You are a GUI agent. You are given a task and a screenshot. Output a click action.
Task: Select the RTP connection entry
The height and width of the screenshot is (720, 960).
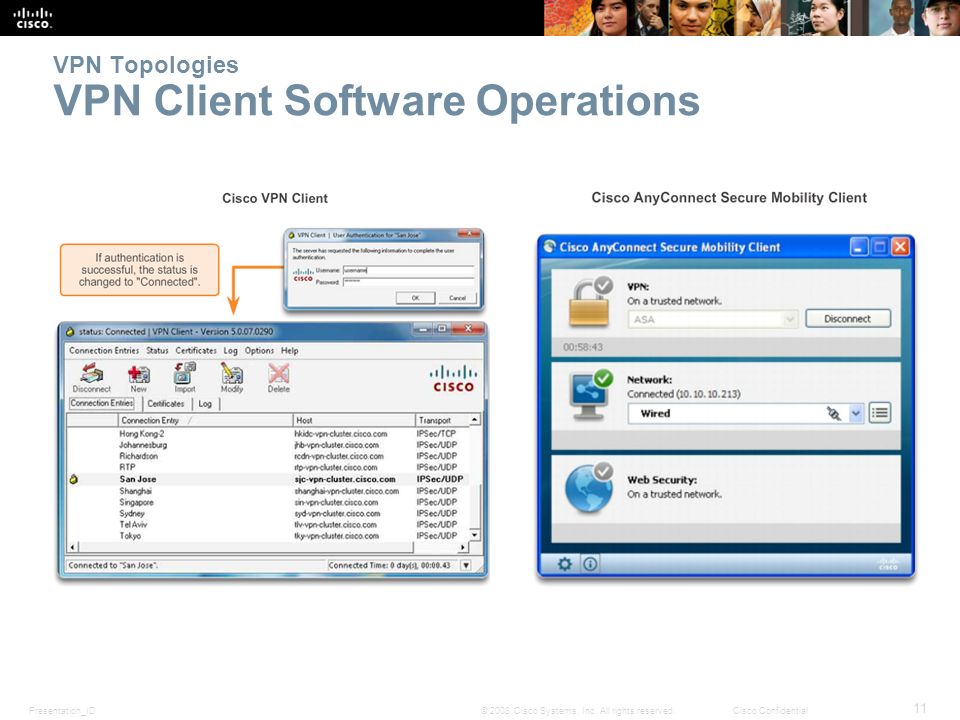pos(268,467)
